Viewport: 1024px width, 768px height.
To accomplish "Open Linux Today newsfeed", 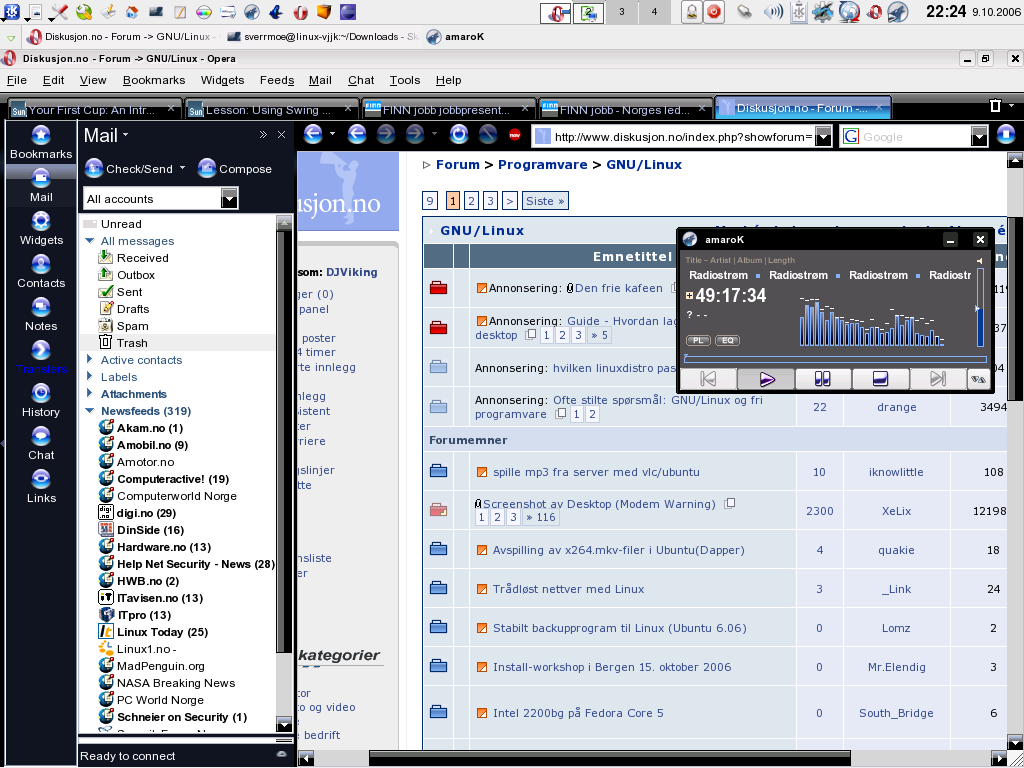I will (x=163, y=632).
